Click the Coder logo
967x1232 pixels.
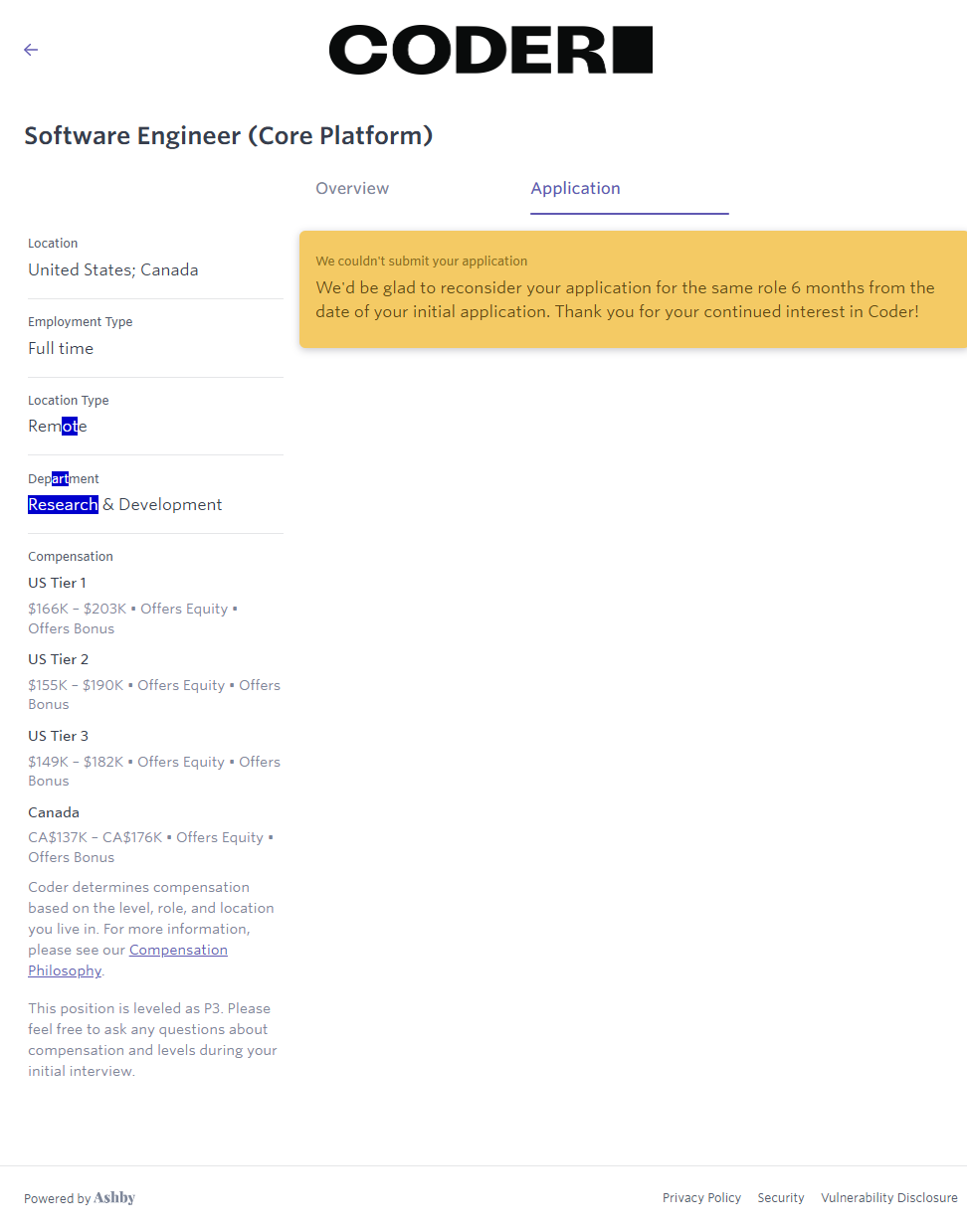490,51
